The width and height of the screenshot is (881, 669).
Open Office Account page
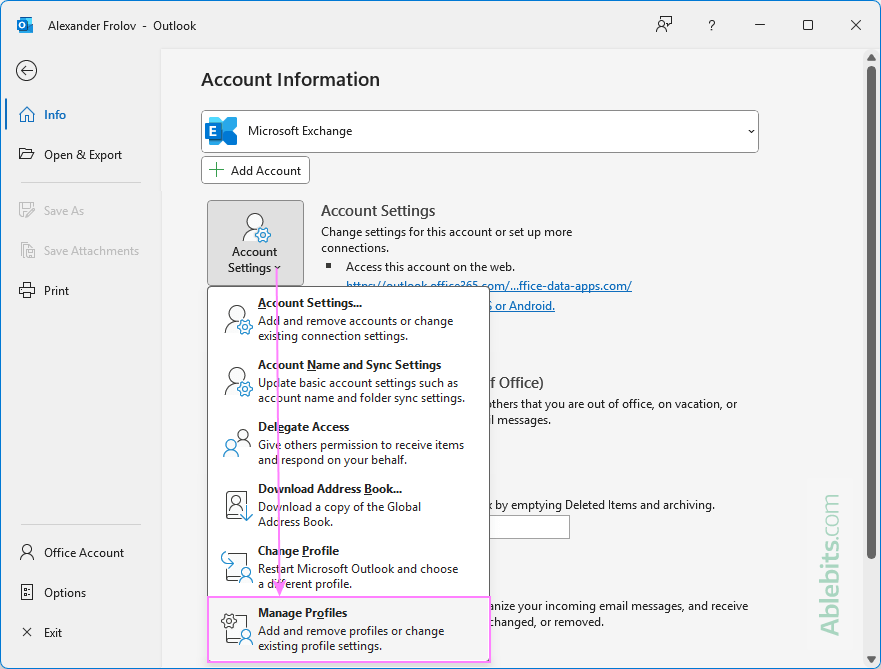[x=83, y=553]
